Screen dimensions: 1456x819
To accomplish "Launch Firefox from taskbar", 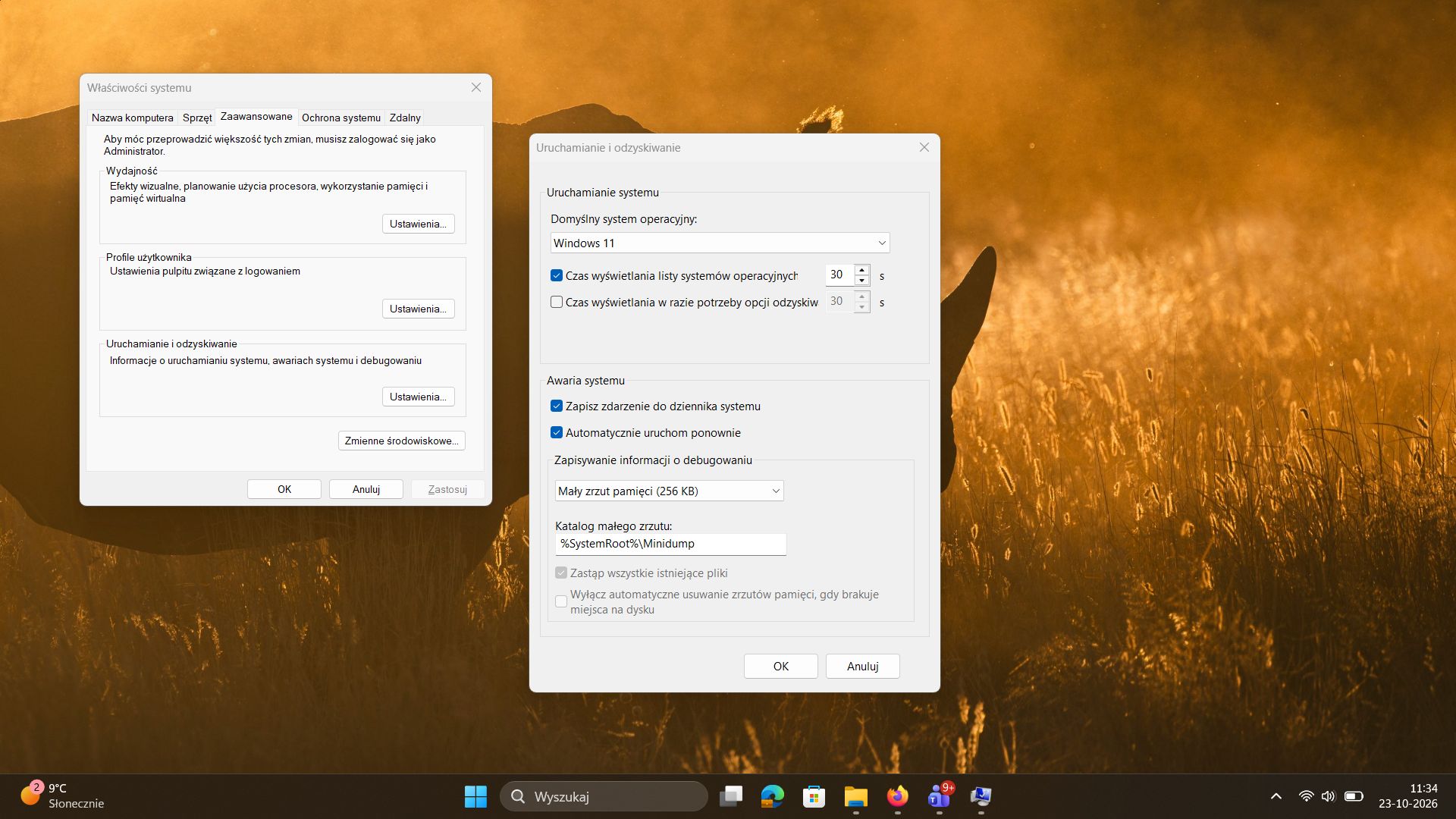I will tap(897, 796).
